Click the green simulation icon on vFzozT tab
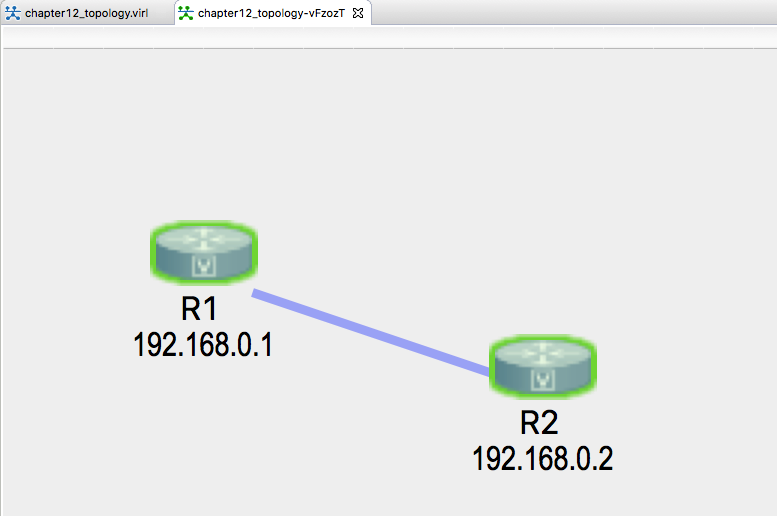 [x=186, y=13]
